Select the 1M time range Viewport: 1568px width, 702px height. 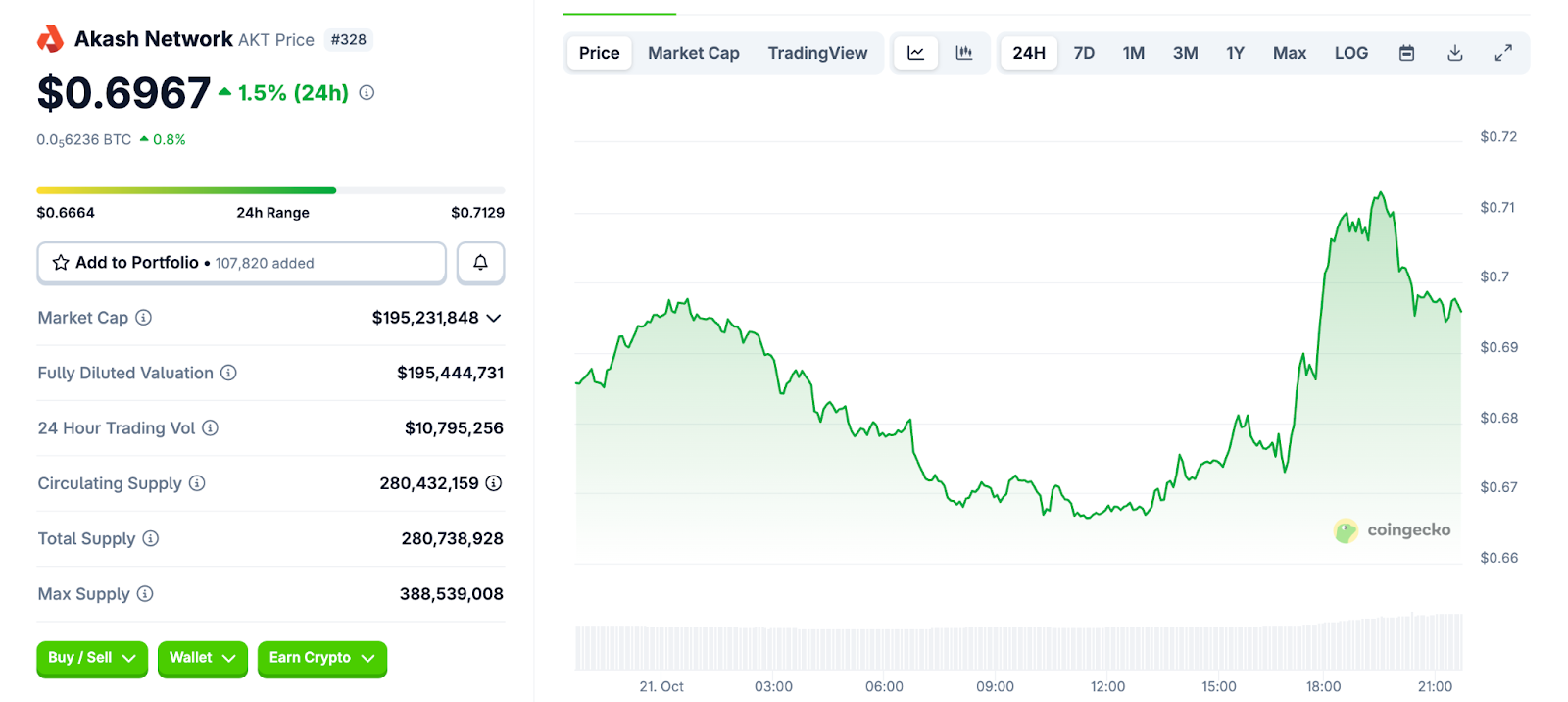point(1134,53)
